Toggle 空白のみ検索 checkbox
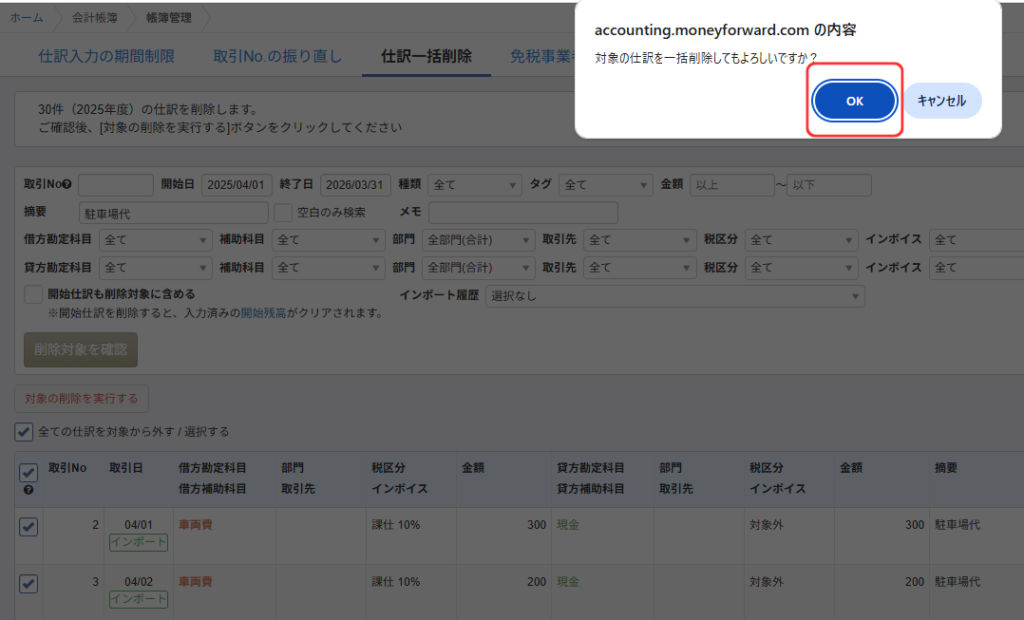 (x=283, y=212)
